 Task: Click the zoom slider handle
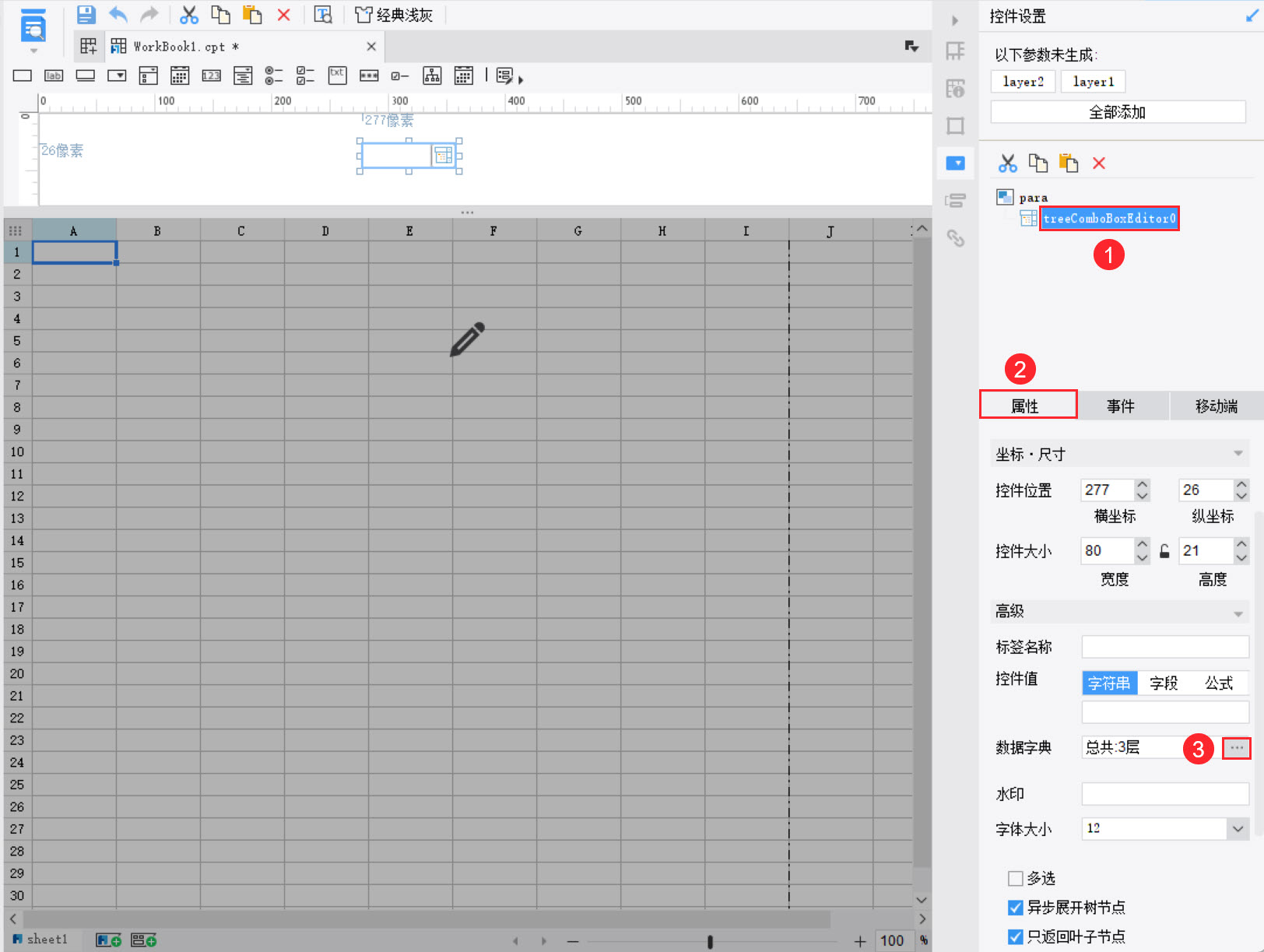point(710,941)
